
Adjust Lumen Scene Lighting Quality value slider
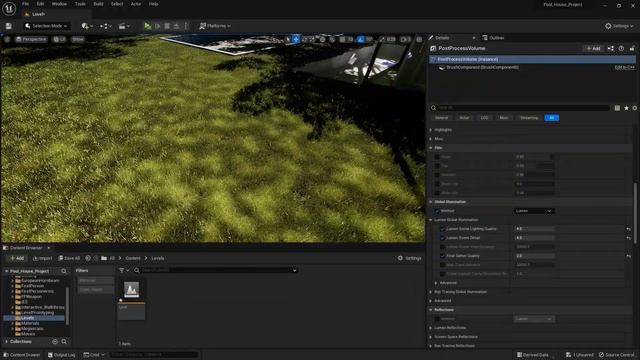pyautogui.click(x=534, y=229)
